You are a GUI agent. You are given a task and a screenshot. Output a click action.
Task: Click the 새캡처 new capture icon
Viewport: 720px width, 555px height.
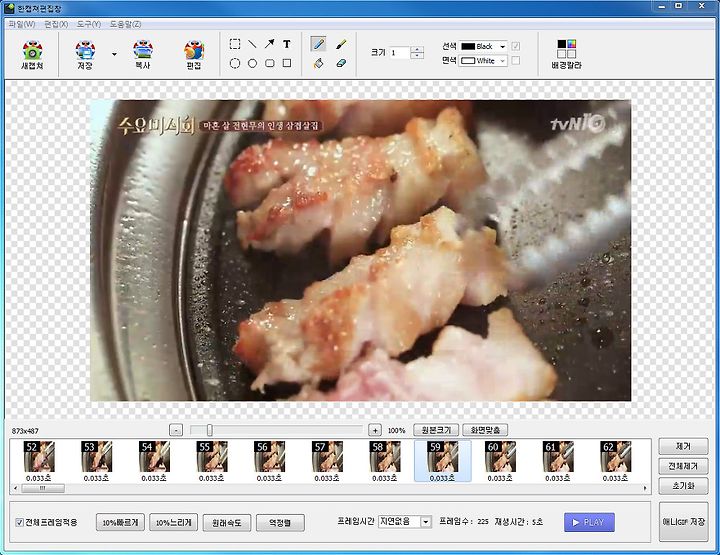32,55
